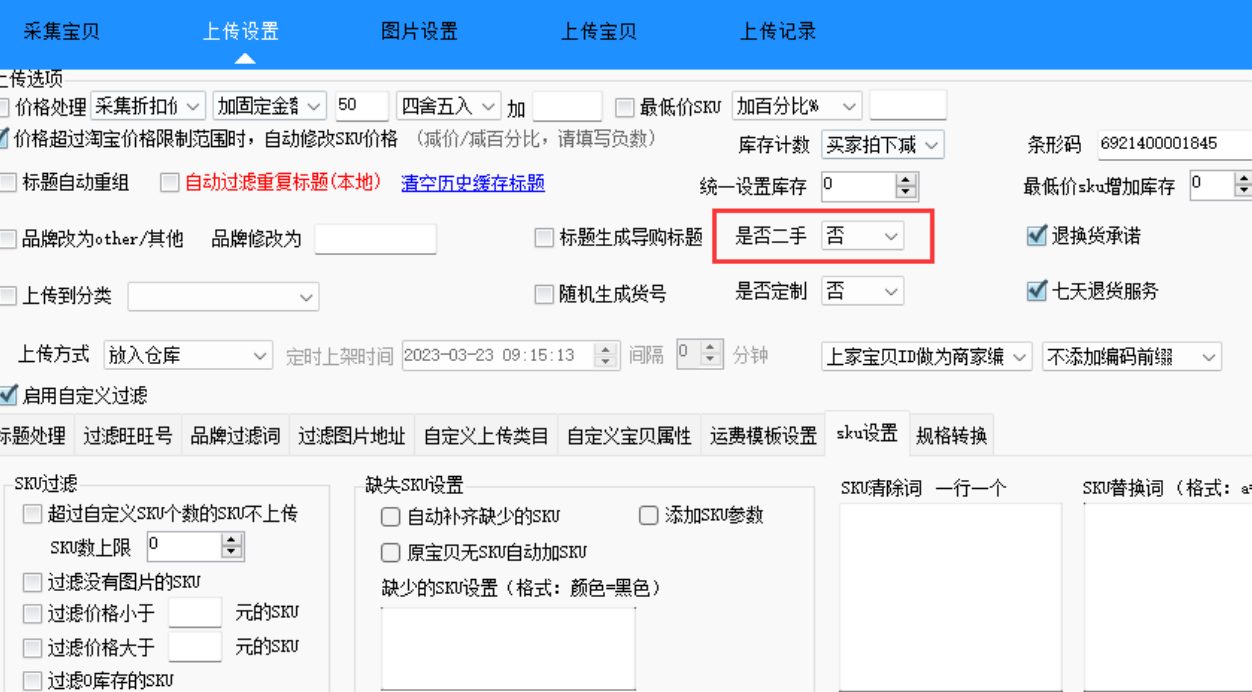Enable 超过自定义SKU个数的SKU不上传 checkbox

(32, 515)
